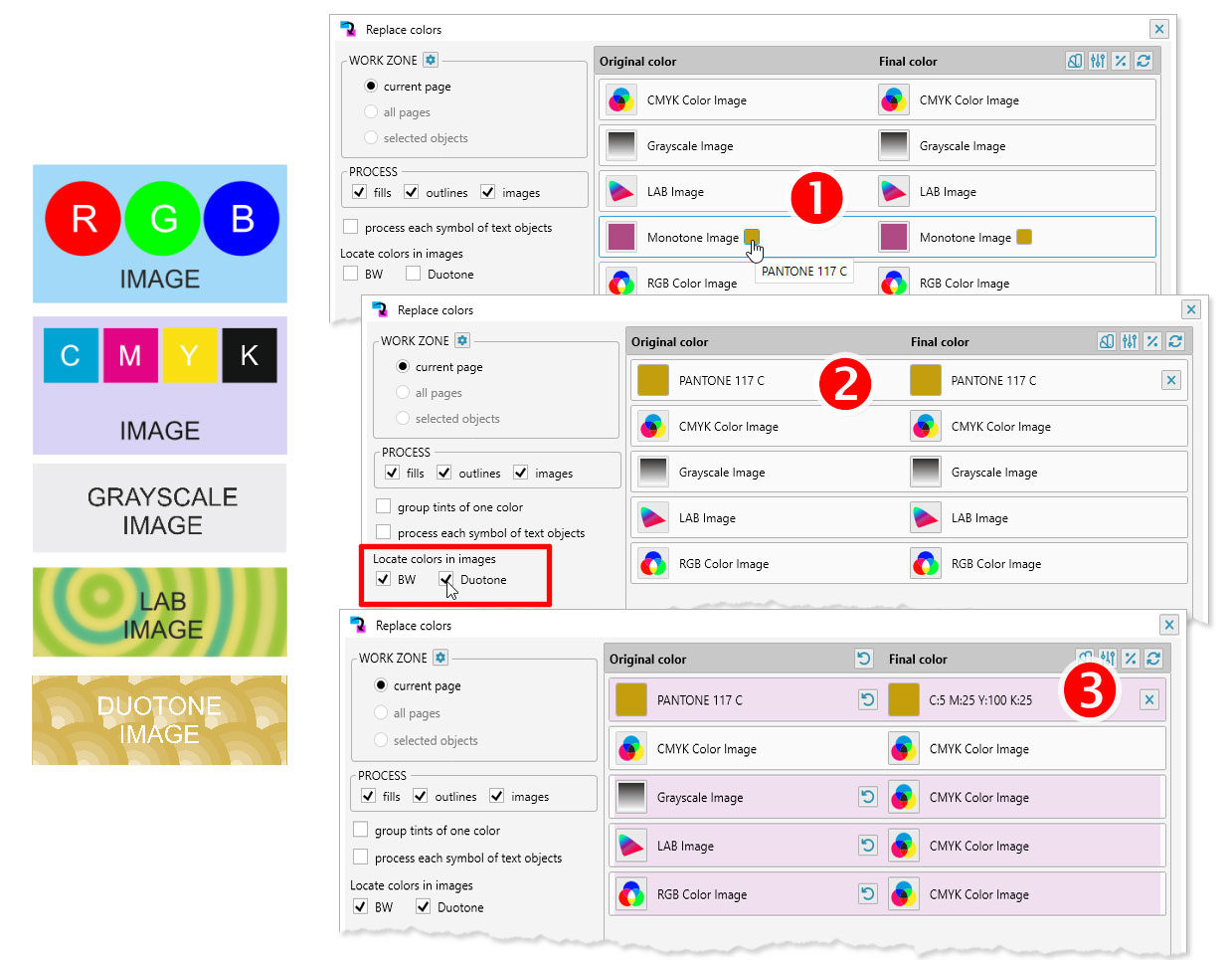The width and height of the screenshot is (1232, 960).
Task: Close the bottom Replace colors window
Action: point(1169,625)
